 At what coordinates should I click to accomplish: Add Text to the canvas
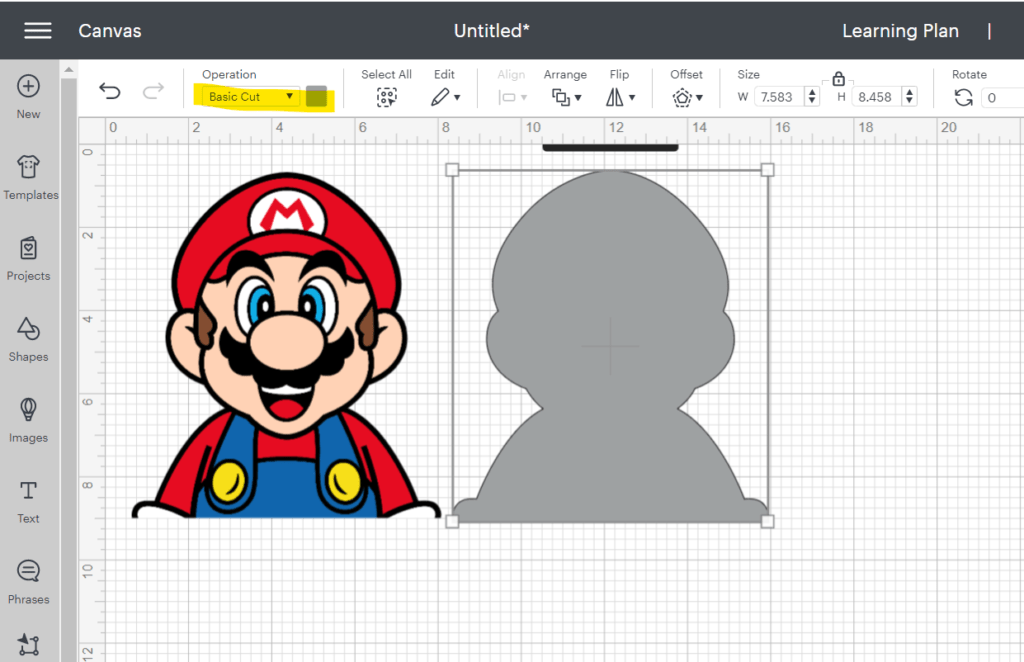(28, 501)
